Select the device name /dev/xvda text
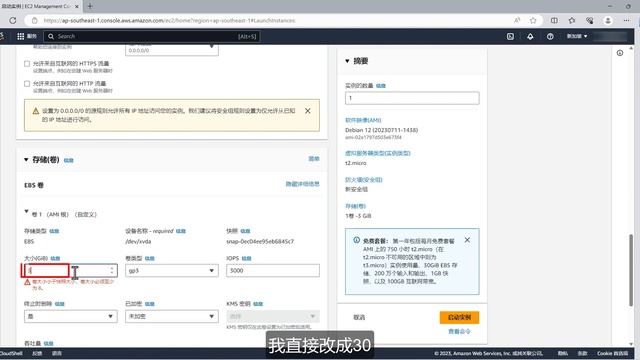This screenshot has width=640, height=360. 138,242
